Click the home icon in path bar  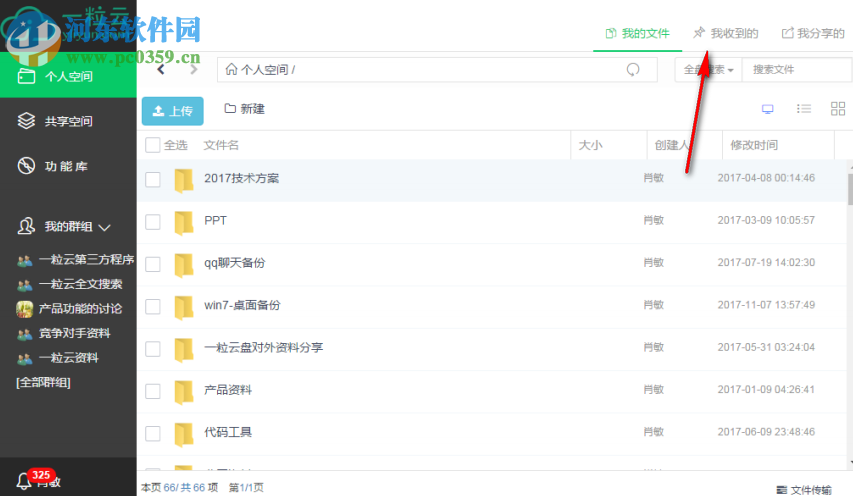(231, 69)
